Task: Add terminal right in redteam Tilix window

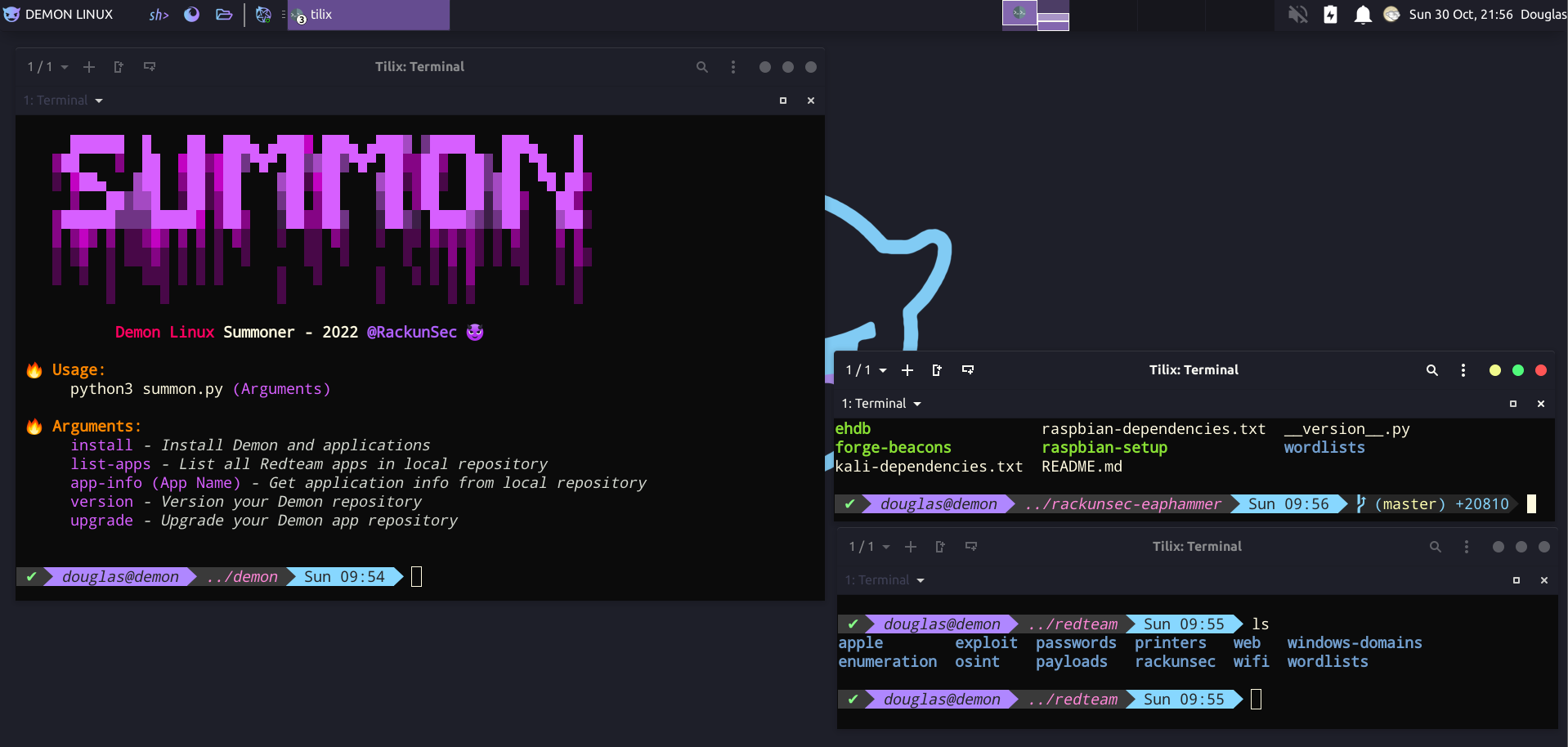Action: (x=940, y=547)
